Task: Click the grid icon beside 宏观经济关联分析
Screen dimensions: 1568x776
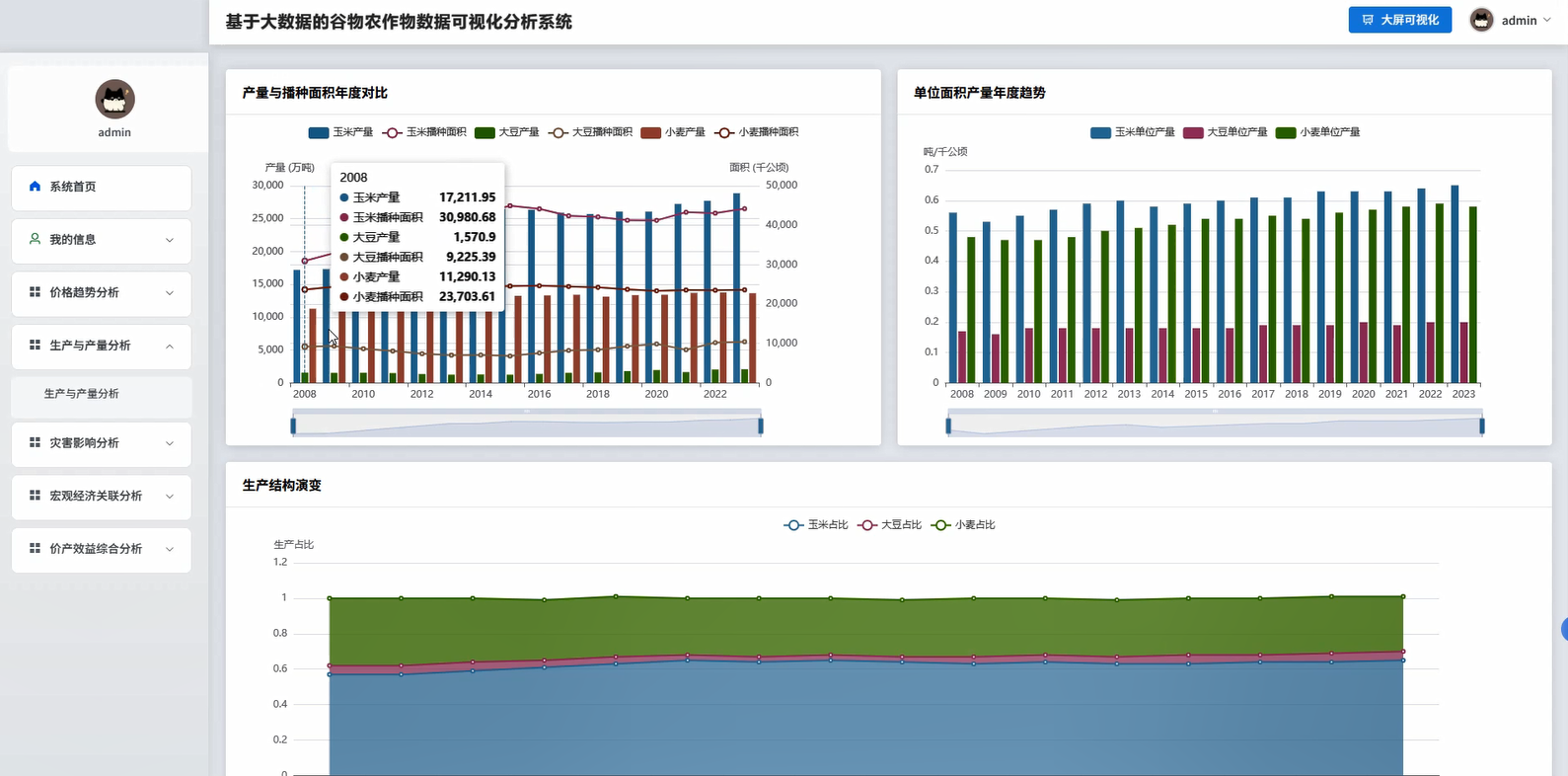Action: pyautogui.click(x=36, y=496)
